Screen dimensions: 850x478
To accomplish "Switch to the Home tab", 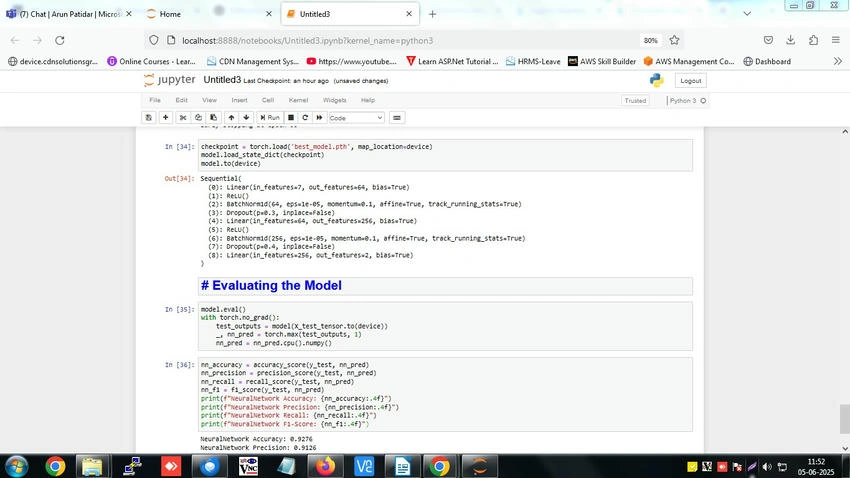I will [209, 14].
